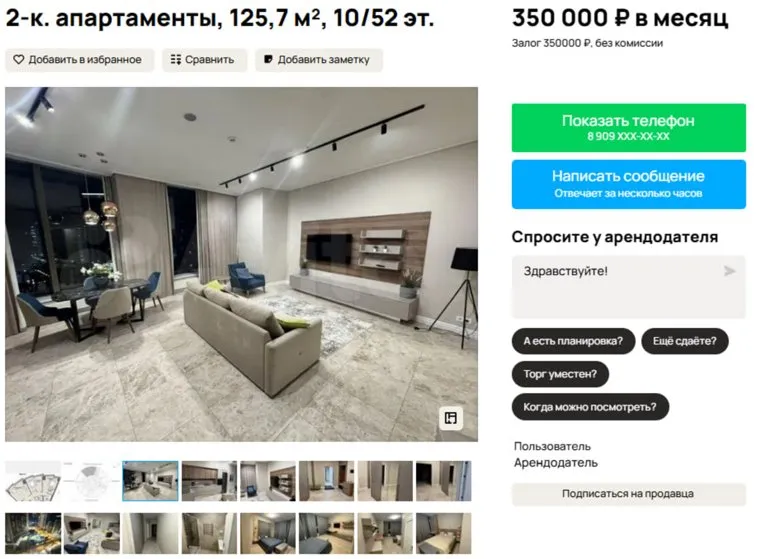Click the compare list icon next to Сравнить
Image resolution: width=760 pixels, height=559 pixels.
[175, 60]
